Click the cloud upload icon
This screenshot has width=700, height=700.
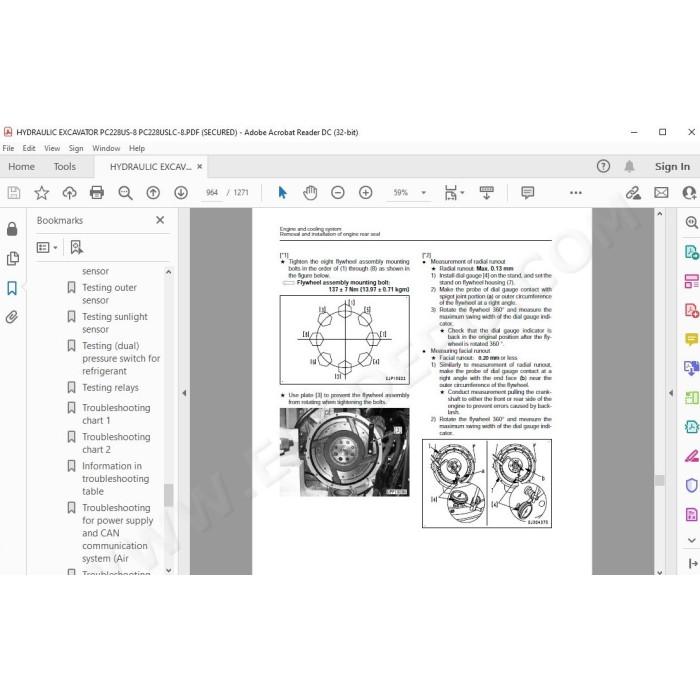pos(69,193)
